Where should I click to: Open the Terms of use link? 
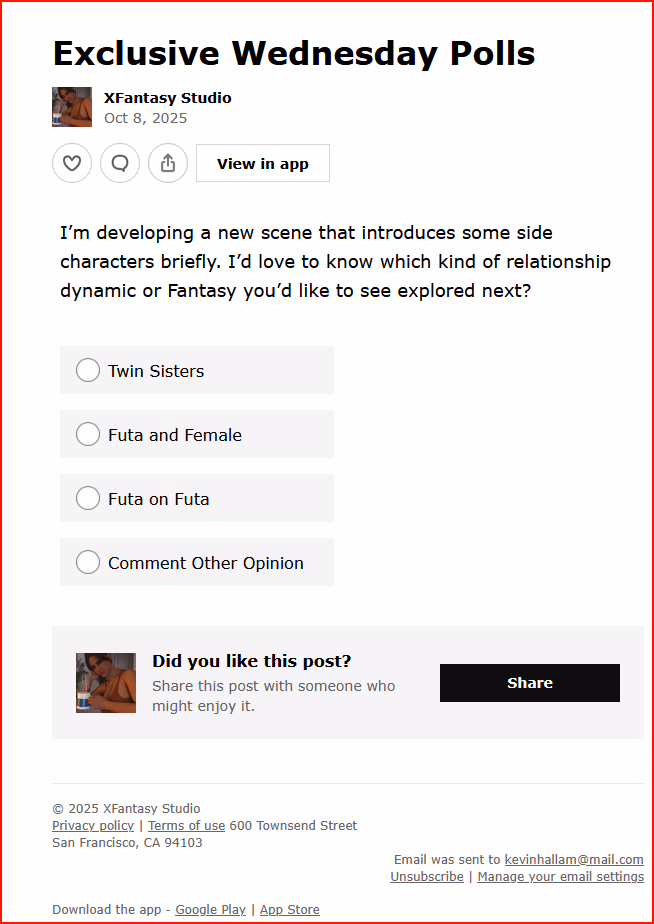coord(186,826)
